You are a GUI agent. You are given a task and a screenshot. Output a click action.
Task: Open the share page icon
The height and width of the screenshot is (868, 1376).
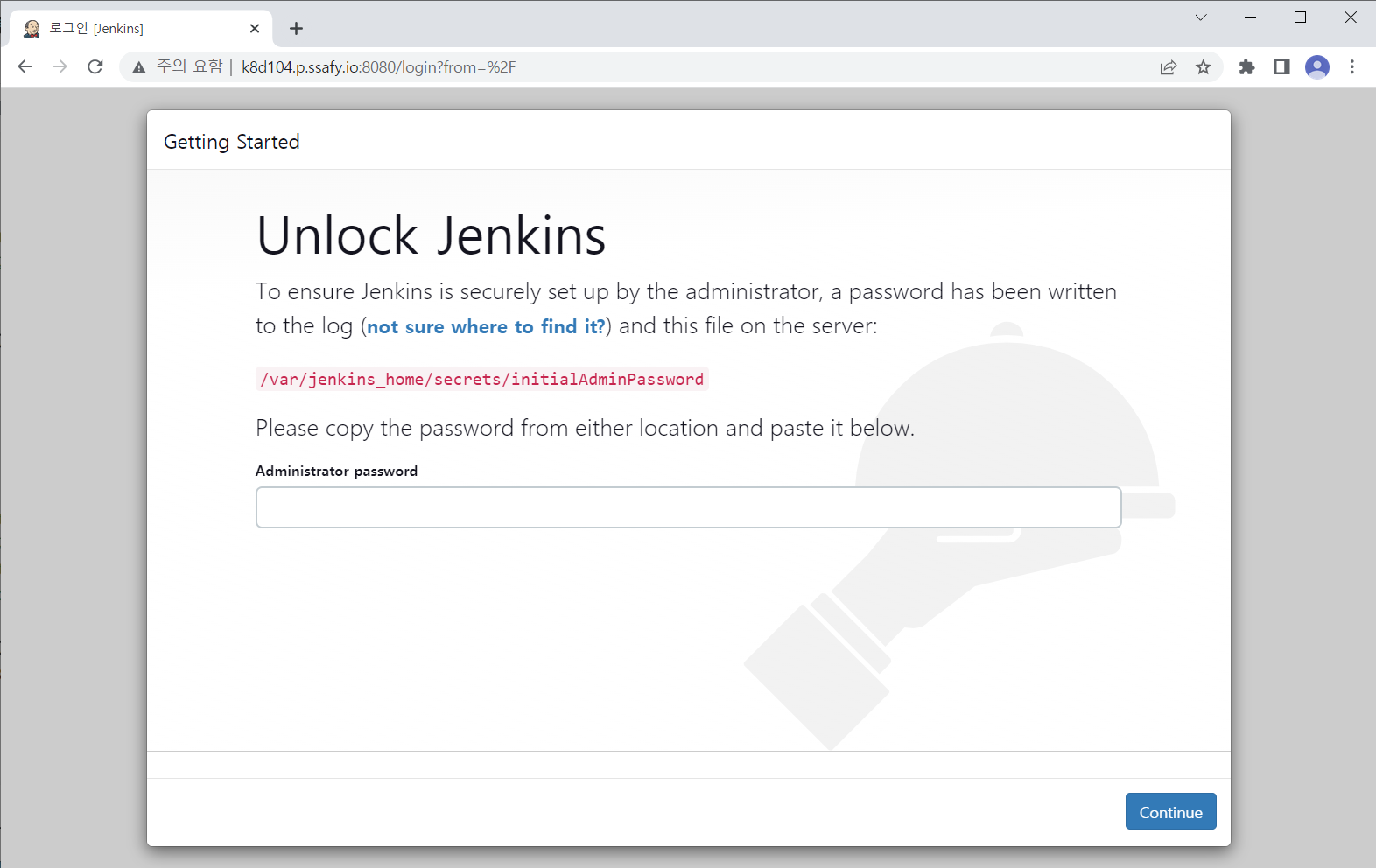[x=1169, y=67]
